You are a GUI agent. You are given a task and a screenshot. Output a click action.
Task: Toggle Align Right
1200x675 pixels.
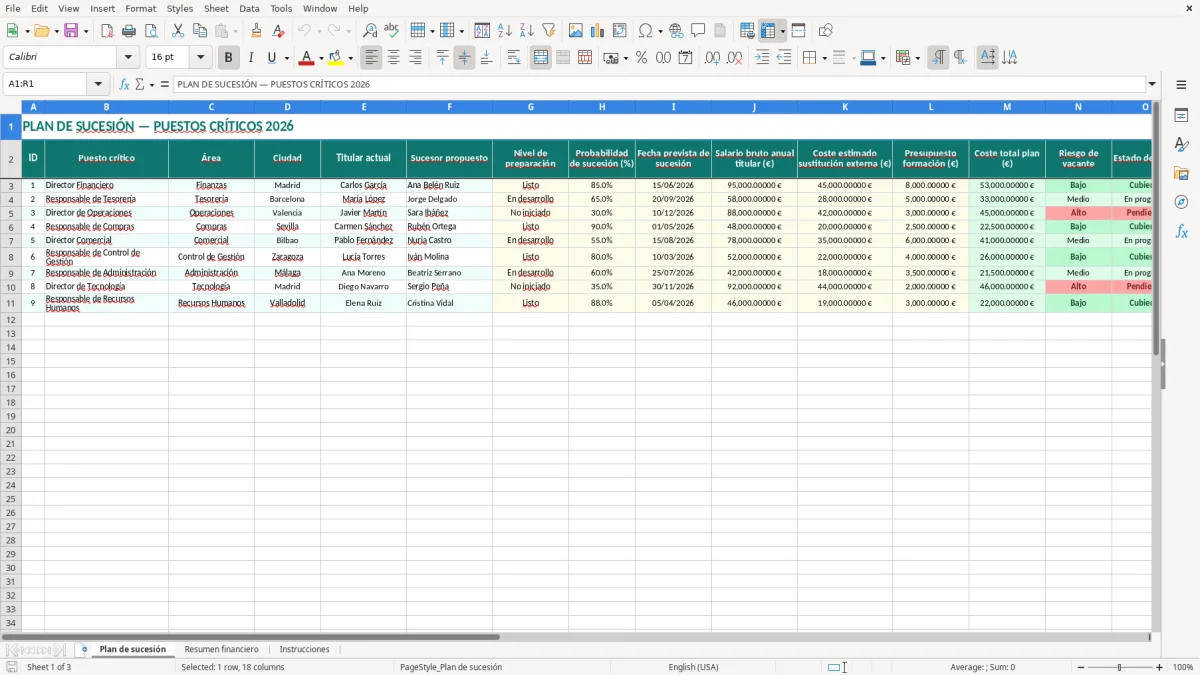[415, 58]
